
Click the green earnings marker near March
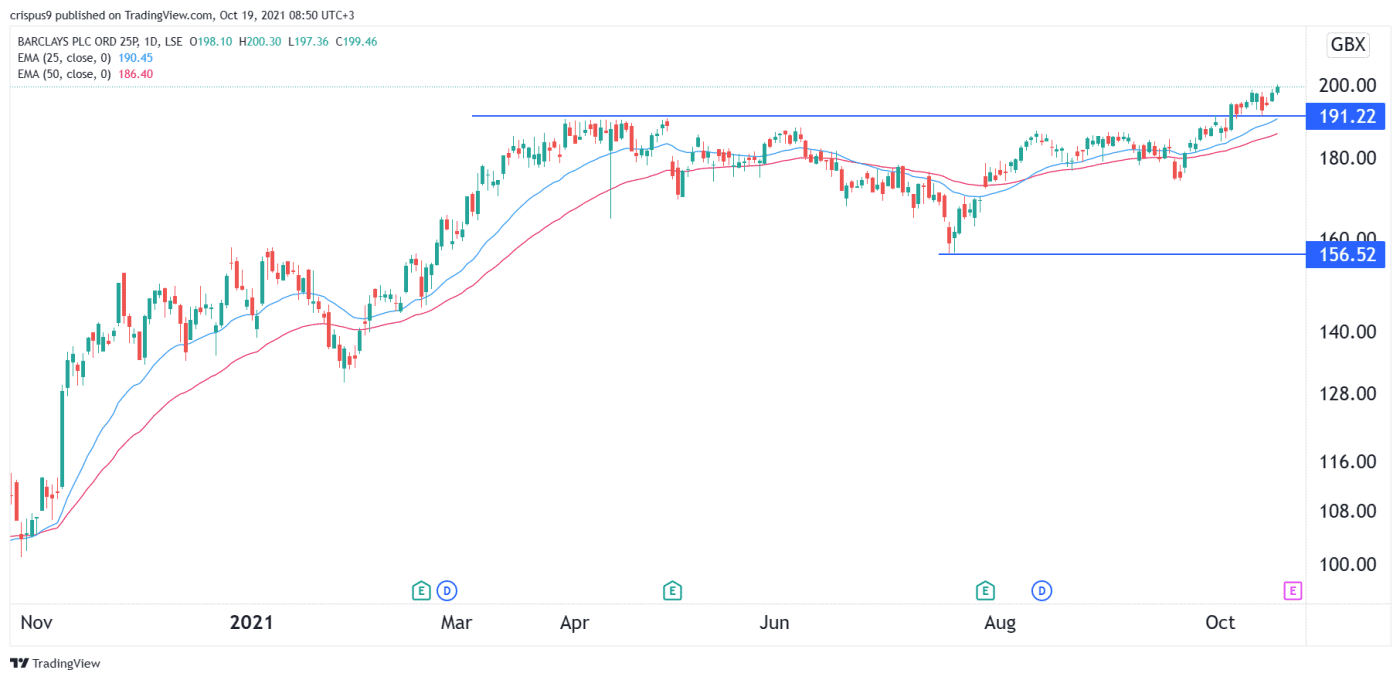click(421, 590)
